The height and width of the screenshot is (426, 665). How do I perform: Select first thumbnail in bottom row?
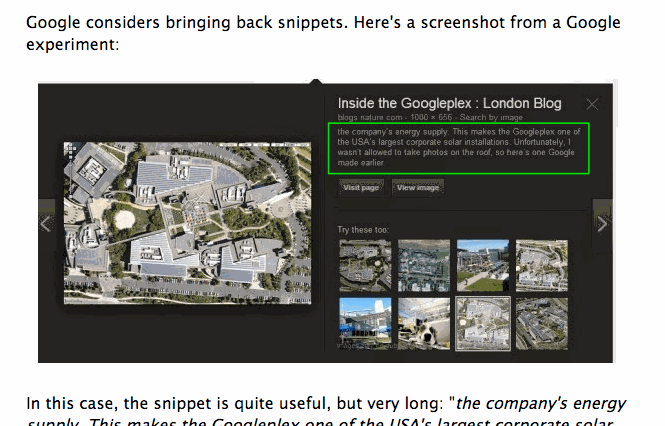tap(365, 324)
